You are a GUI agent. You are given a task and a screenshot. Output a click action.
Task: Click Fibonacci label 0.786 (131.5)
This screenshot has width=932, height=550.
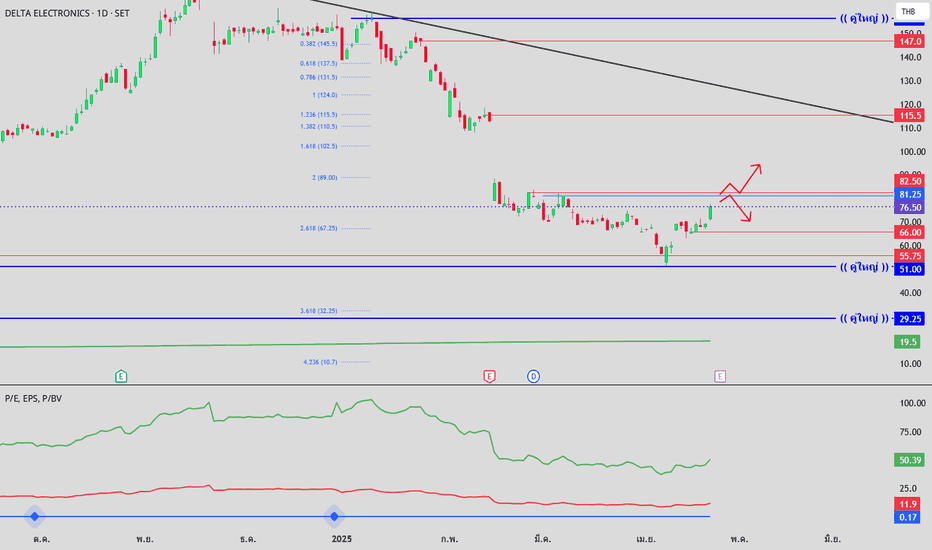(319, 77)
